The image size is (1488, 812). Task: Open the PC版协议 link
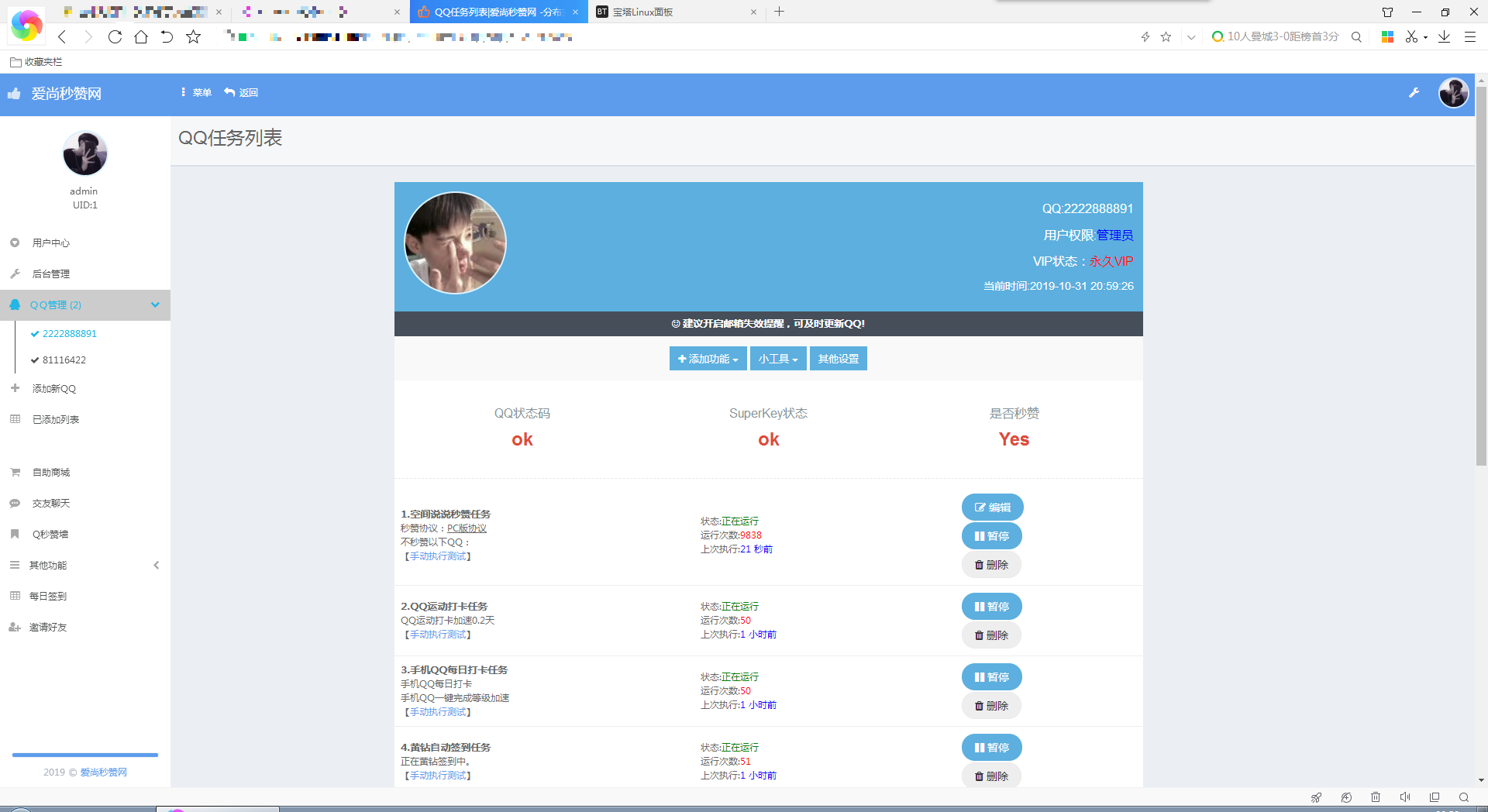[465, 528]
